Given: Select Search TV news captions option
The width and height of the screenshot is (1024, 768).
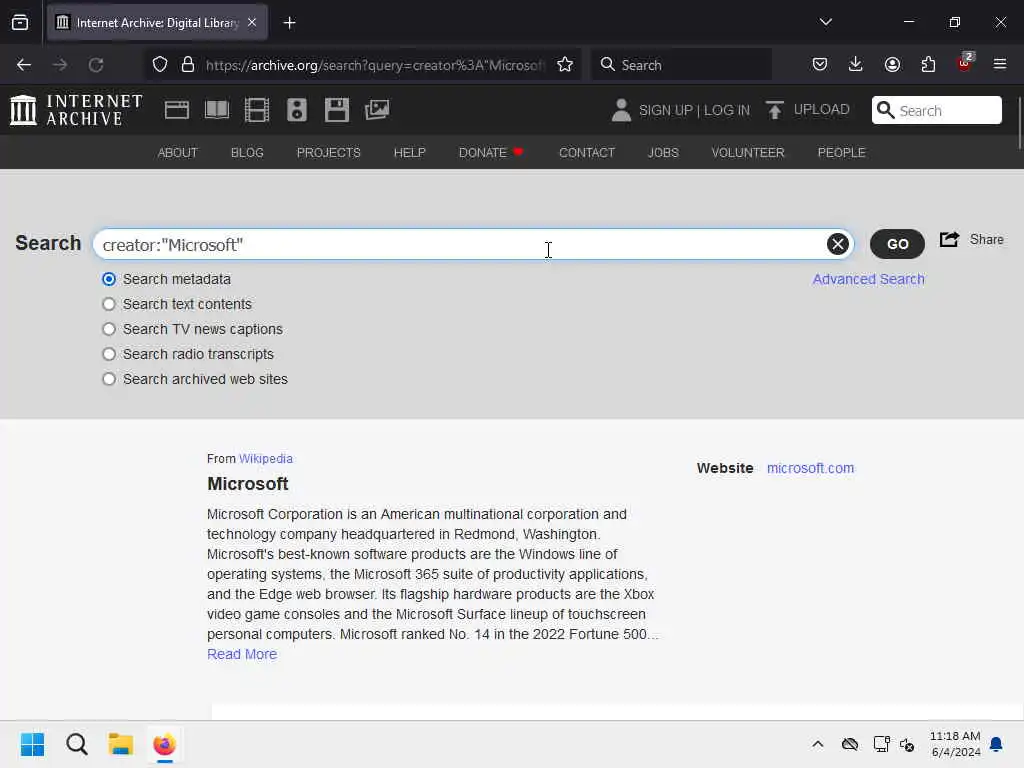Looking at the screenshot, I should coord(109,329).
